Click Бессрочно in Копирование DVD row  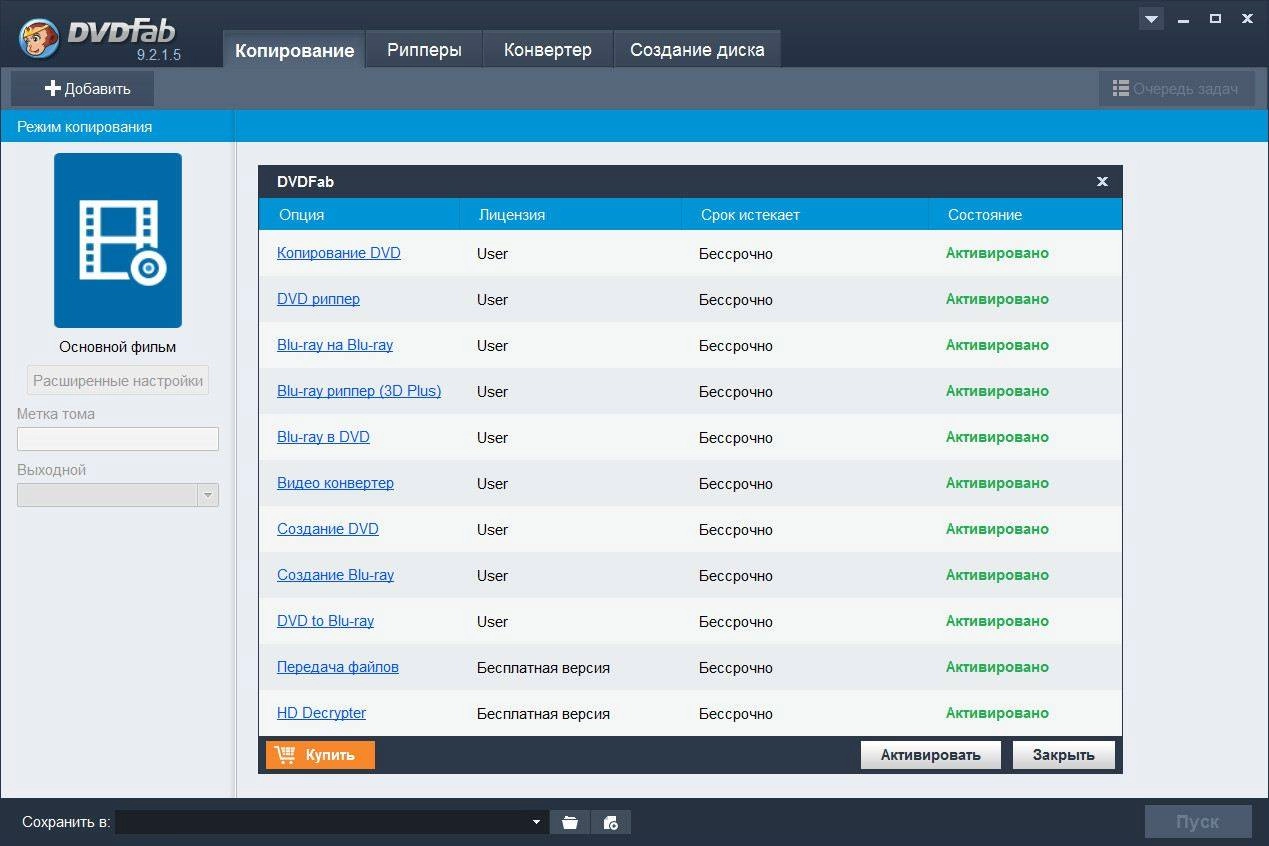[x=736, y=254]
